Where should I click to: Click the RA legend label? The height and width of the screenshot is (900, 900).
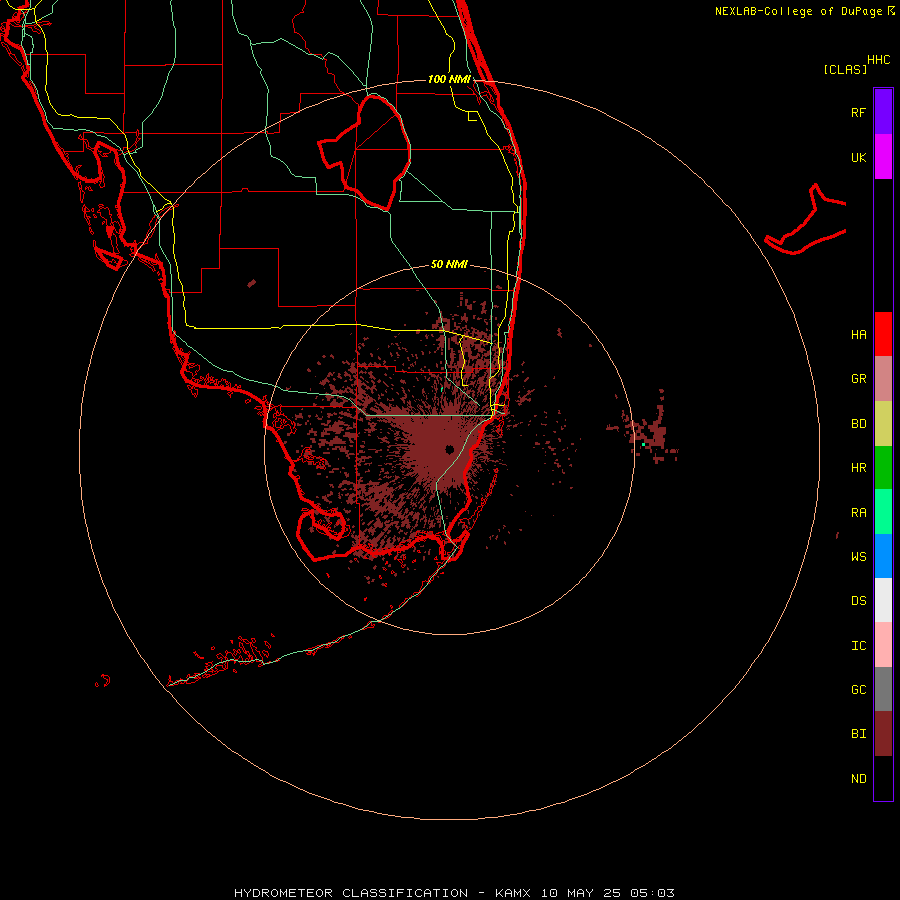pos(858,512)
